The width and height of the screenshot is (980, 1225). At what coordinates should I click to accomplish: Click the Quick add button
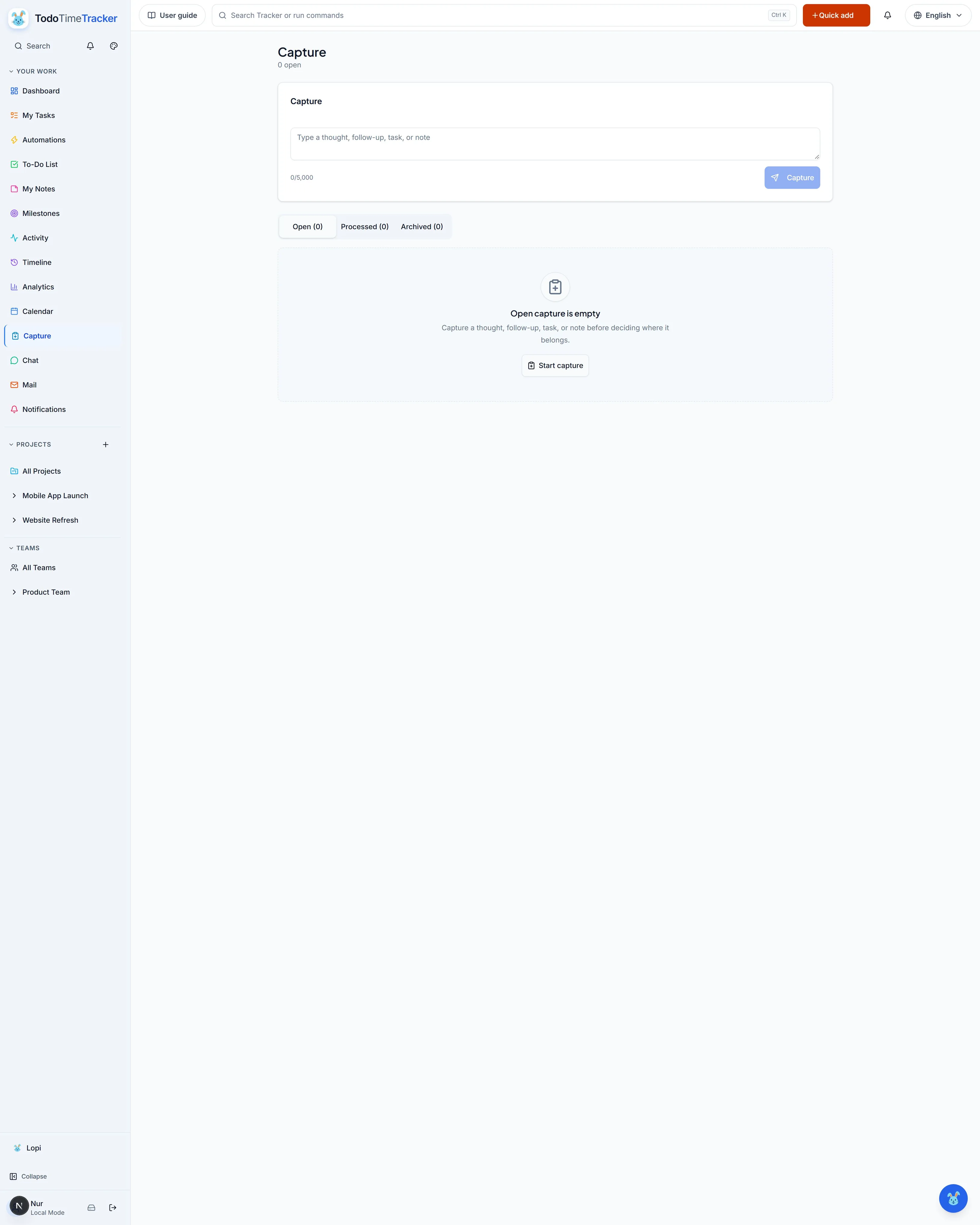click(836, 15)
